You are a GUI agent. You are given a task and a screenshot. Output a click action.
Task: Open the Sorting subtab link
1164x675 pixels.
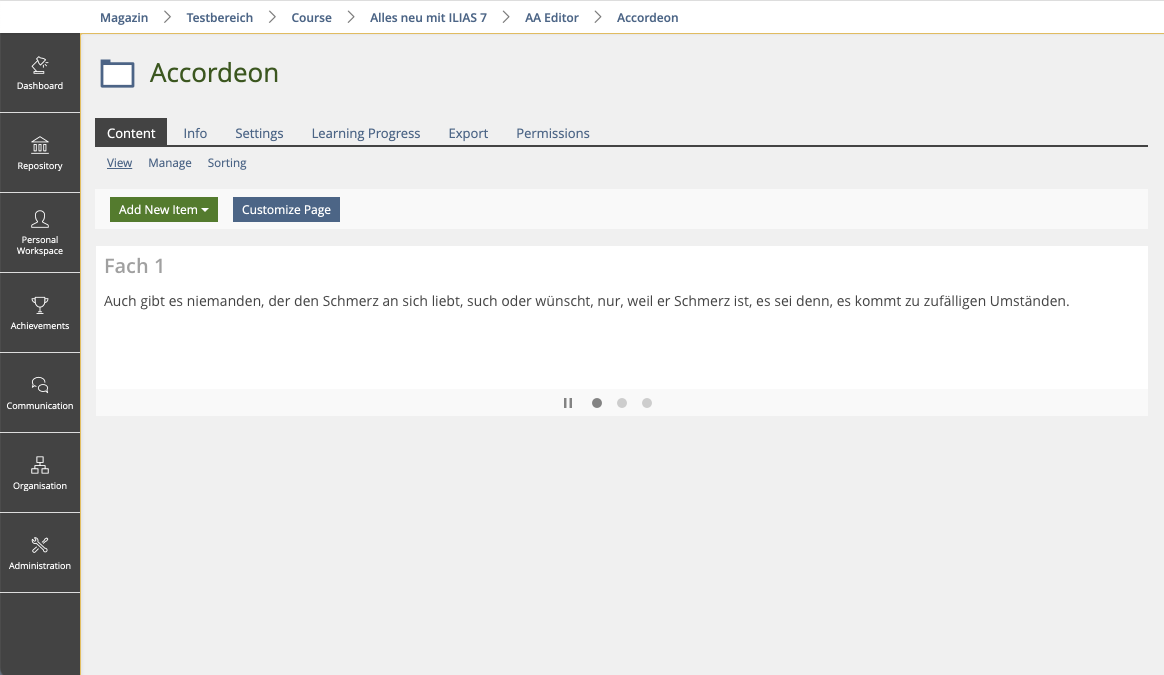[x=227, y=163]
